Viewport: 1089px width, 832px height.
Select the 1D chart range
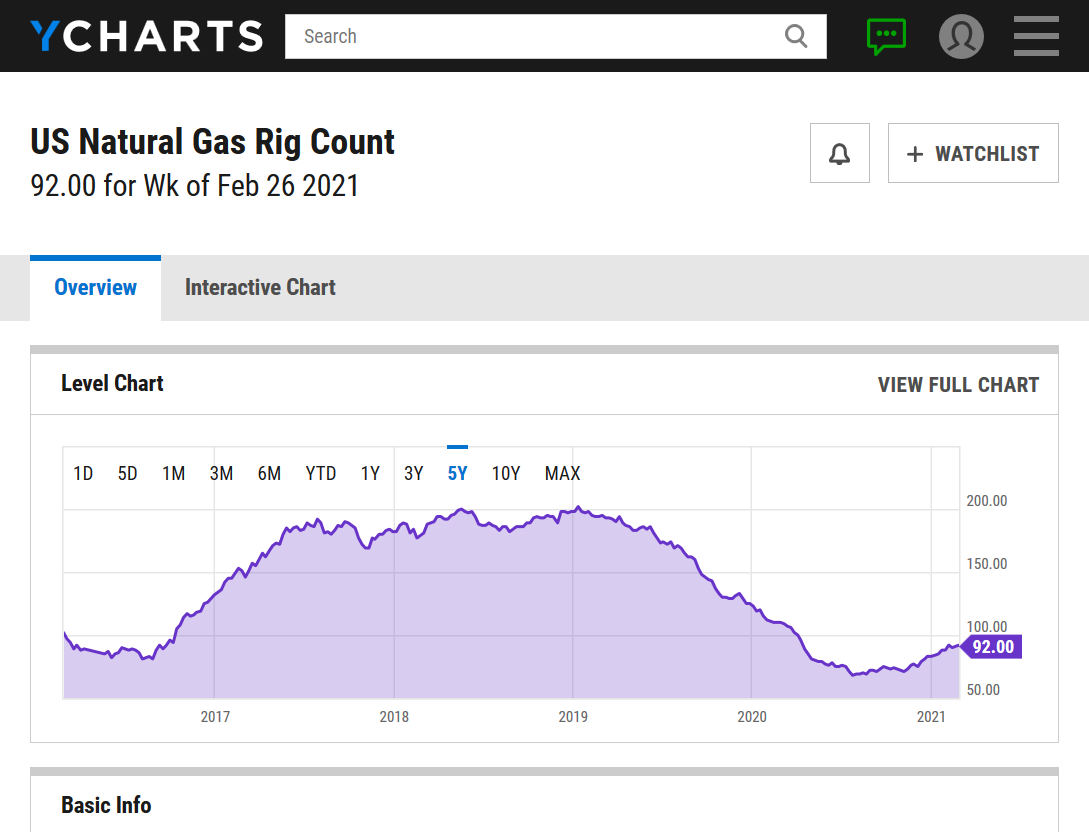tap(83, 474)
